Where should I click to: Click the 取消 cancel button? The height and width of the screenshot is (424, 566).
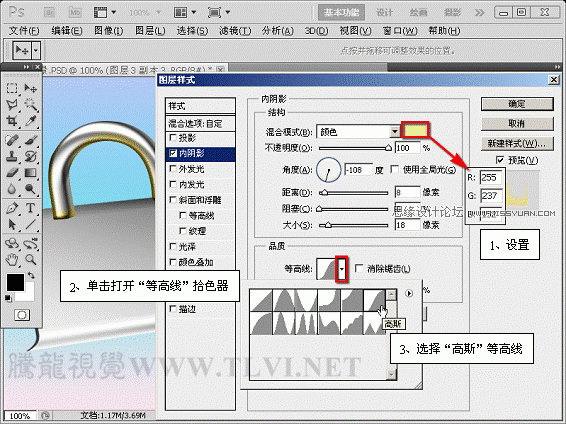(x=517, y=123)
